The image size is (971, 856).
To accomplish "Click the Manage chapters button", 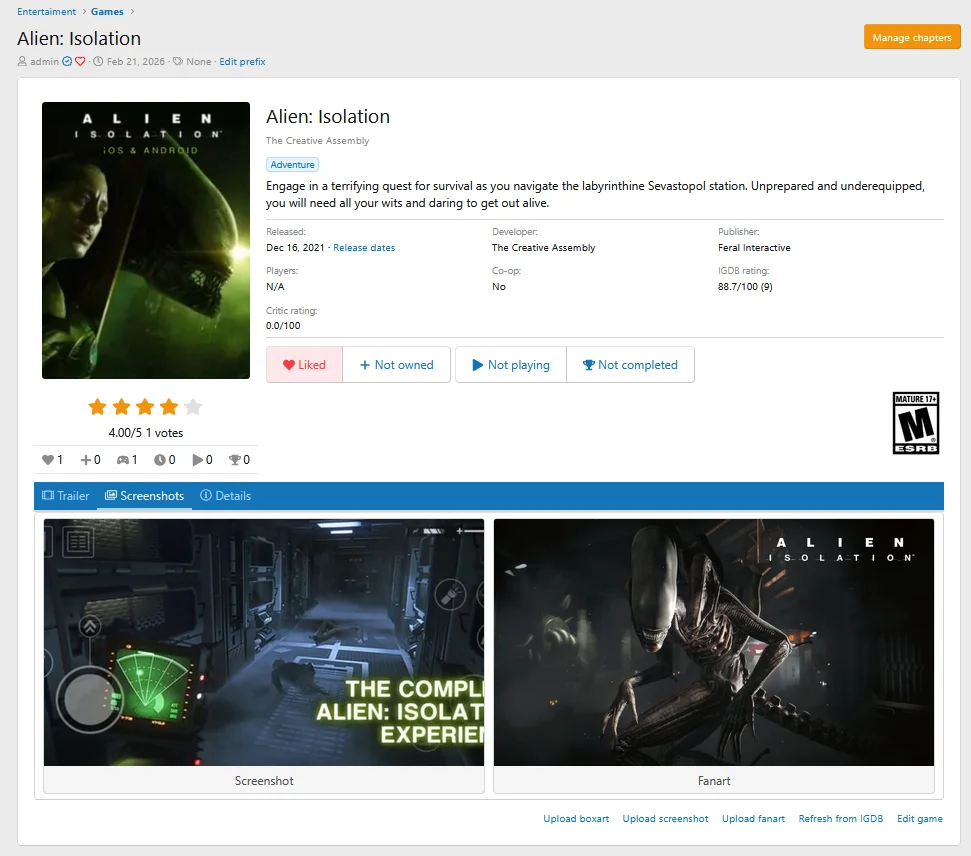I will tap(912, 37).
